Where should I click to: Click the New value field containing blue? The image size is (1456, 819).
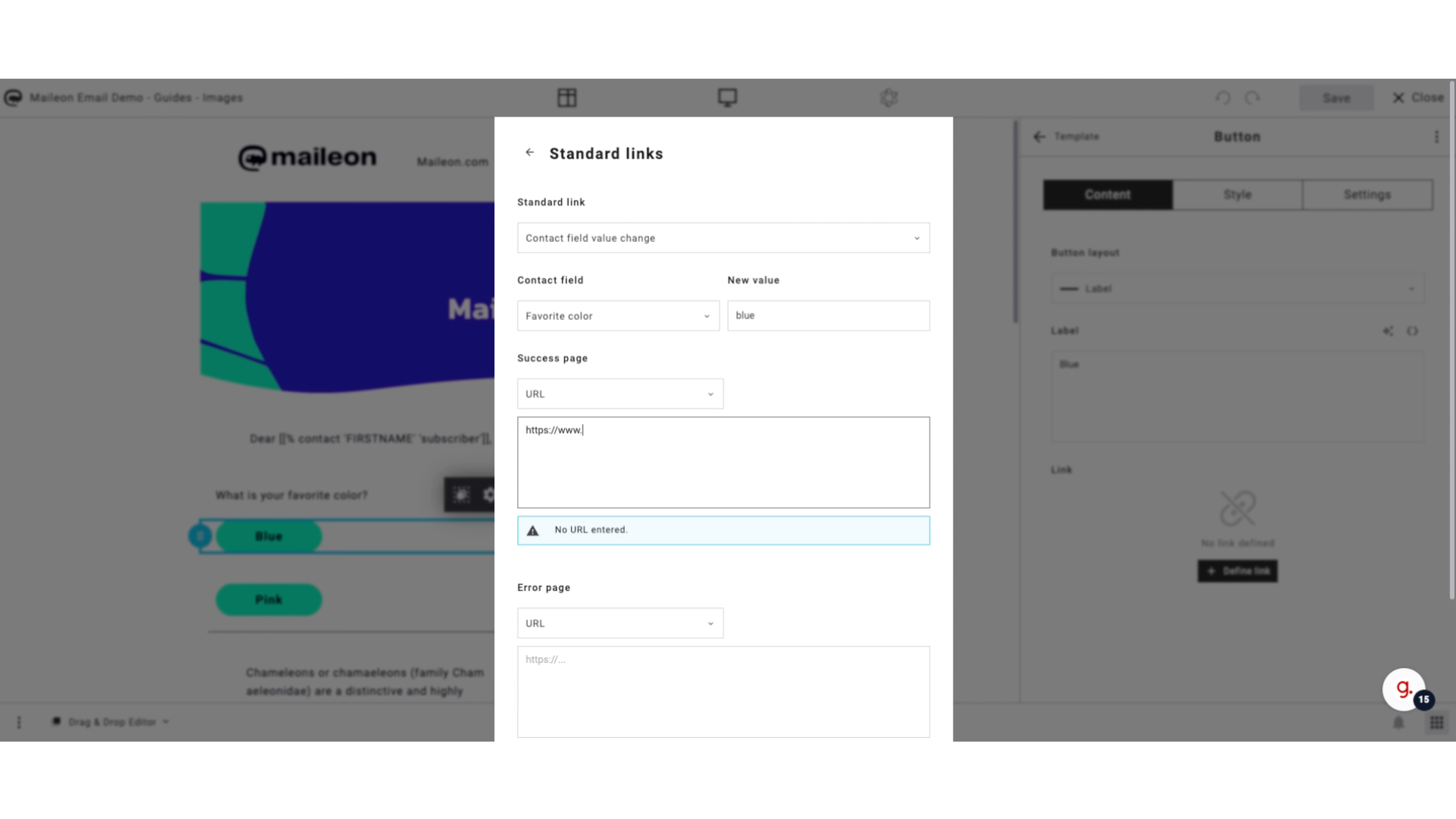[828, 316]
